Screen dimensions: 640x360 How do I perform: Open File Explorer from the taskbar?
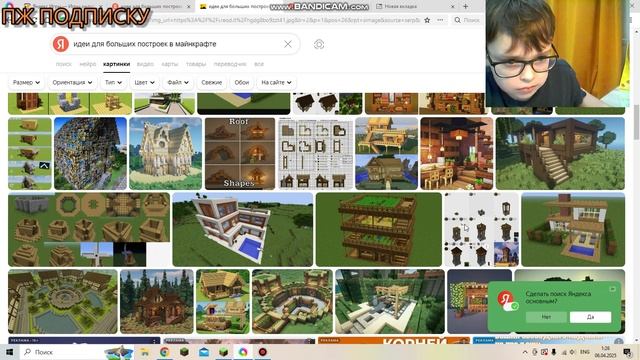[144, 352]
